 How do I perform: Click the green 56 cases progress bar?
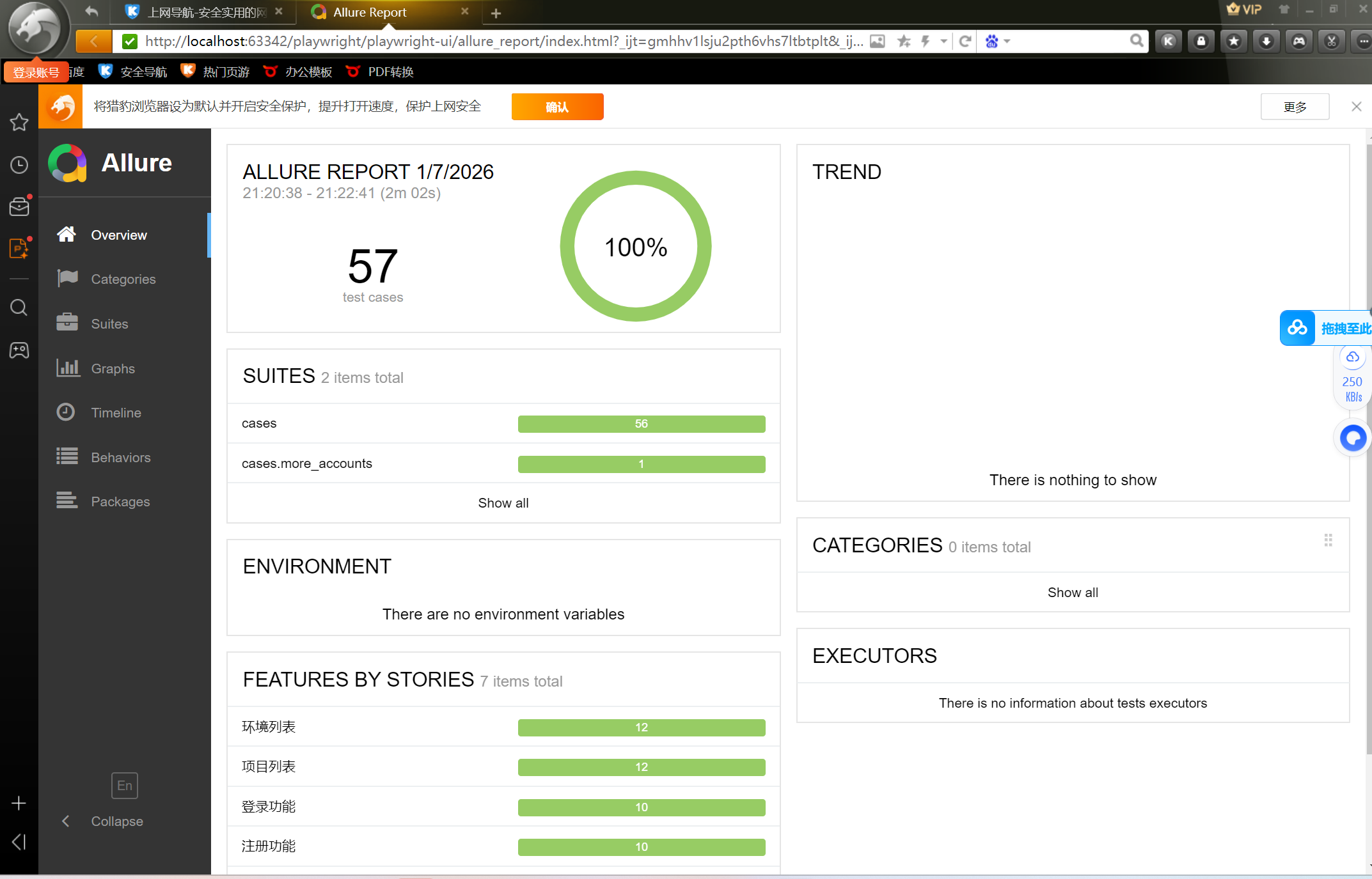[x=641, y=424]
